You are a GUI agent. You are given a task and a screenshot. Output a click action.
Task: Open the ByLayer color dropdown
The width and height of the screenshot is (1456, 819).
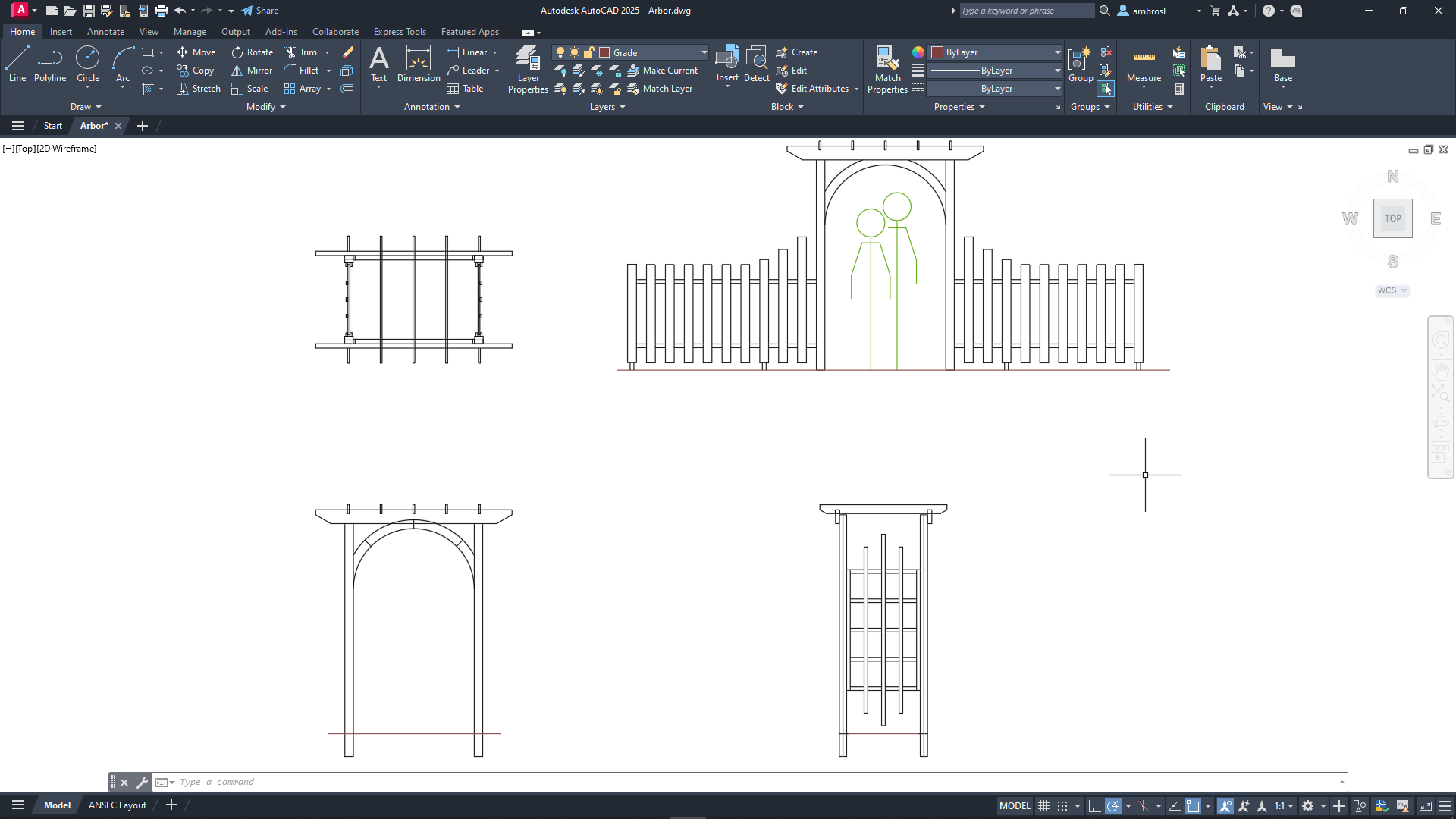(1057, 52)
